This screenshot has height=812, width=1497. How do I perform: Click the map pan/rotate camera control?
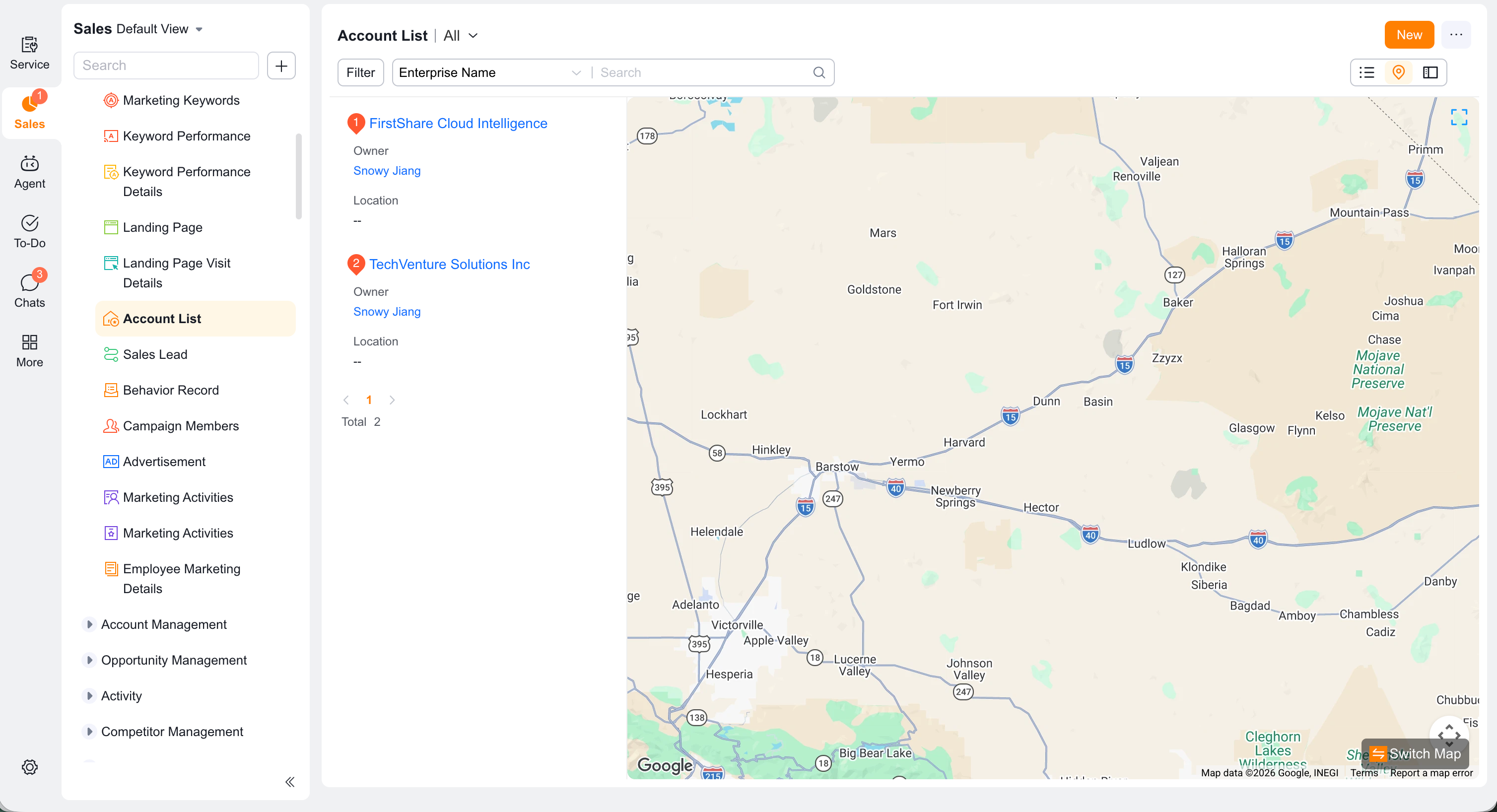point(1449,735)
